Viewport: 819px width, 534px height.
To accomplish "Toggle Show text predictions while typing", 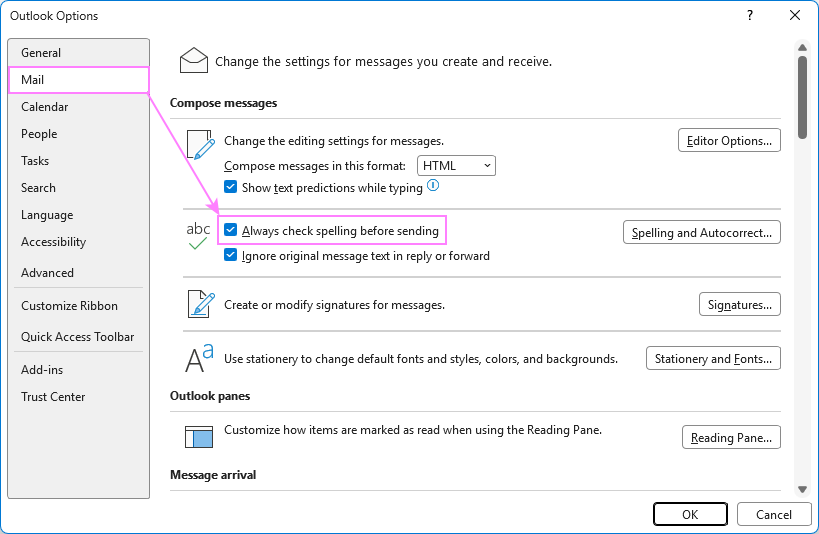I will click(230, 187).
